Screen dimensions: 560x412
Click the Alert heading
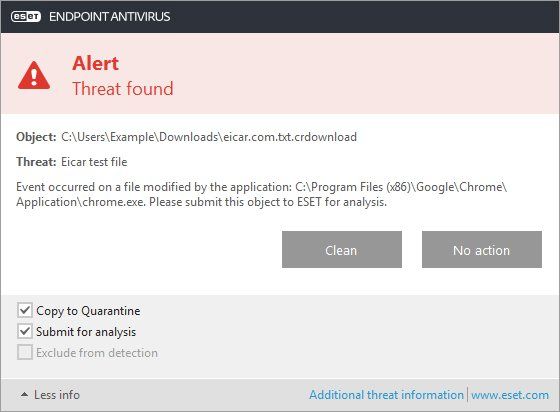coord(95,64)
